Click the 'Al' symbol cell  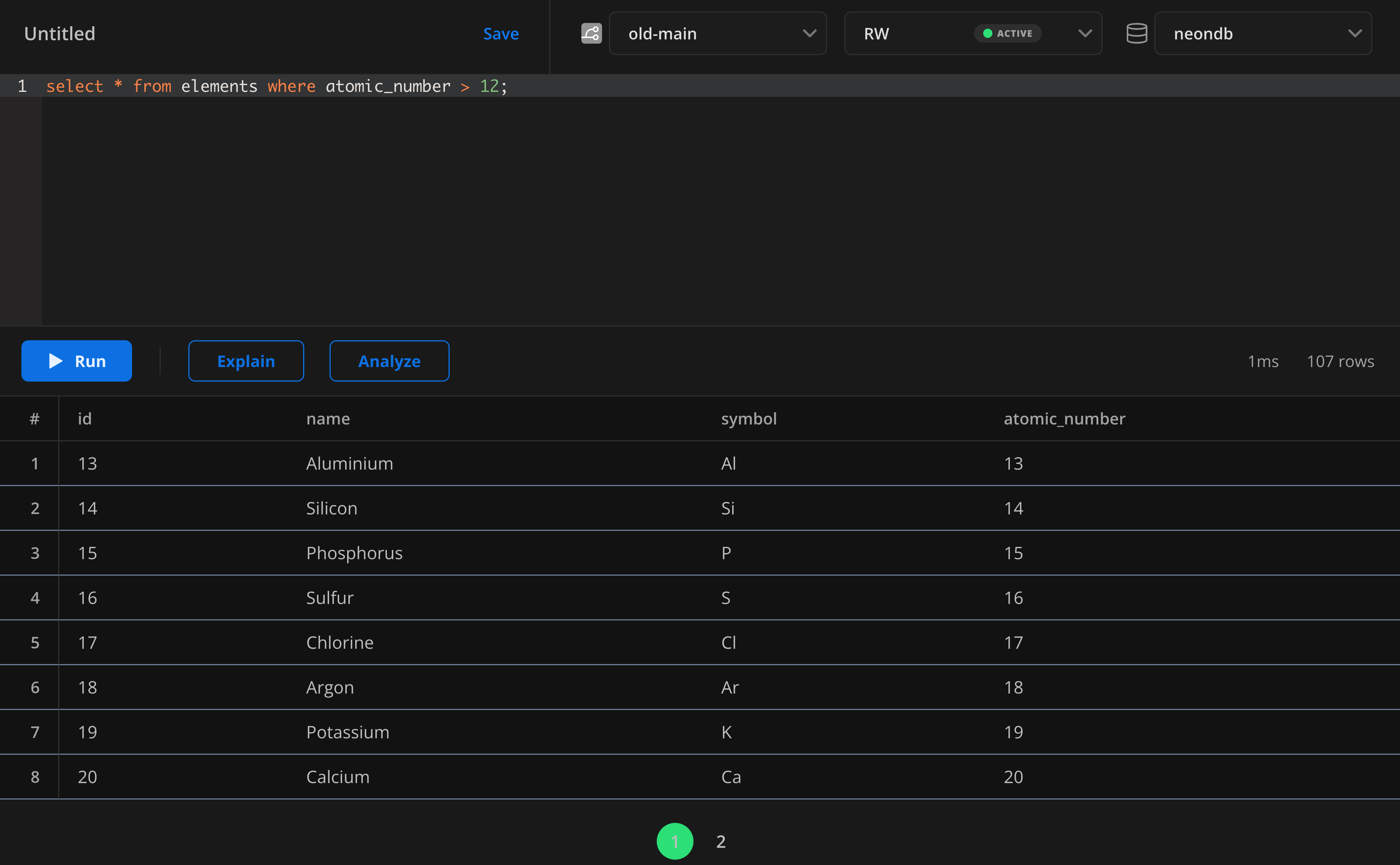tap(729, 464)
